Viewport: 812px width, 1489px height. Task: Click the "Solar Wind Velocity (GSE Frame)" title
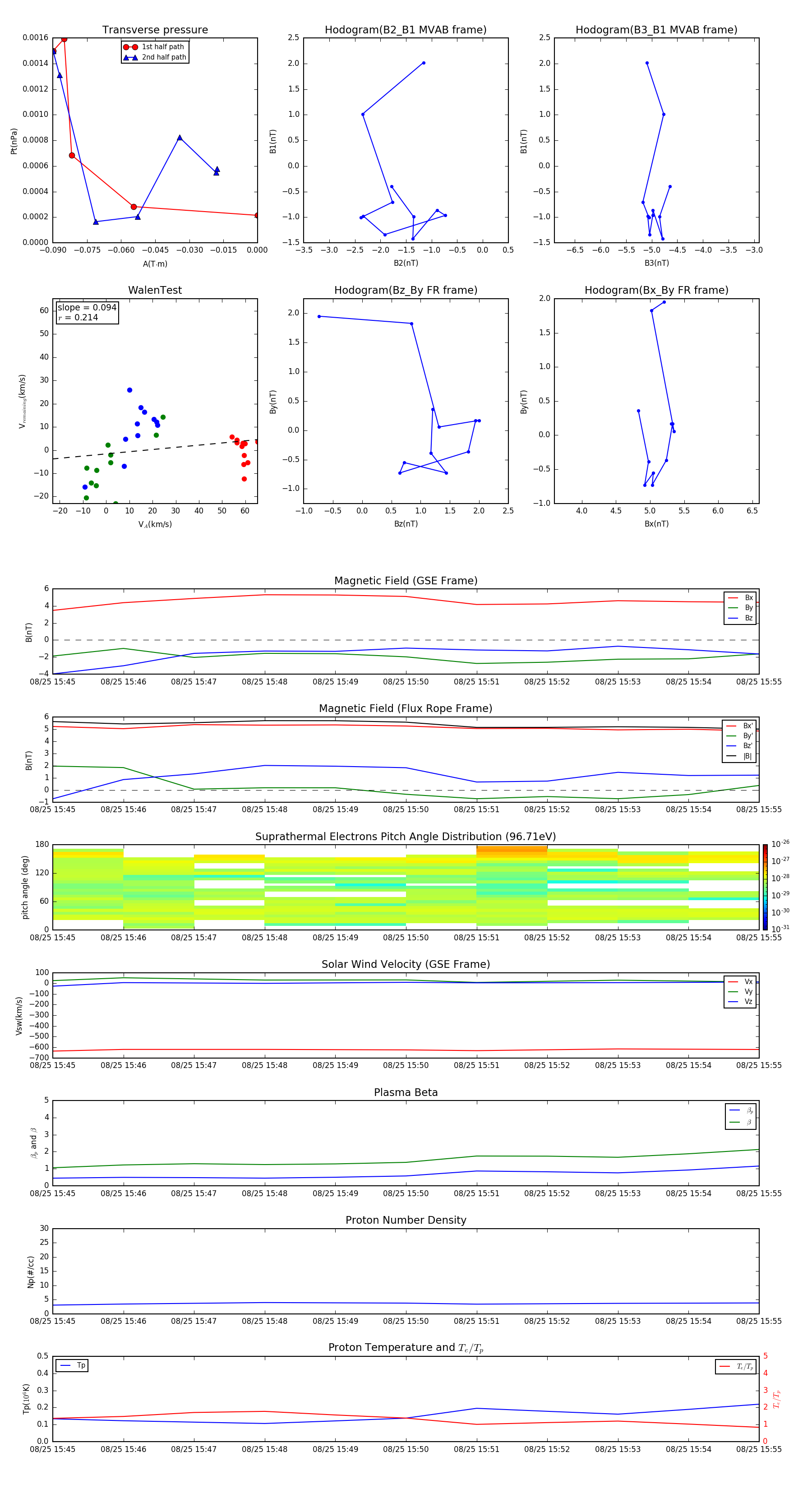pyautogui.click(x=406, y=964)
